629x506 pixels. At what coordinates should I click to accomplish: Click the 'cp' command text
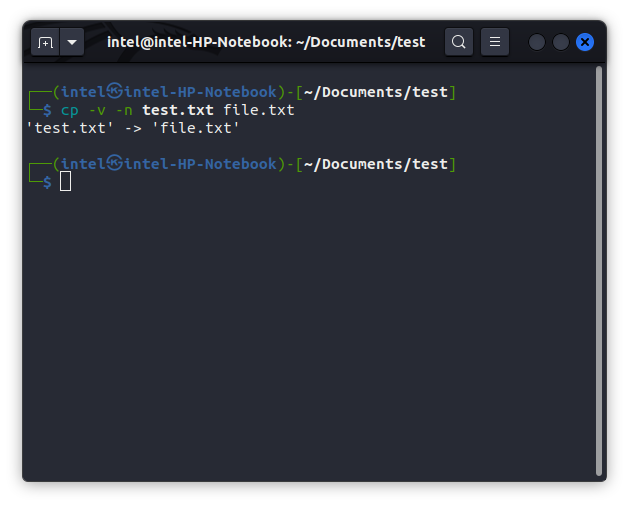pyautogui.click(x=69, y=110)
